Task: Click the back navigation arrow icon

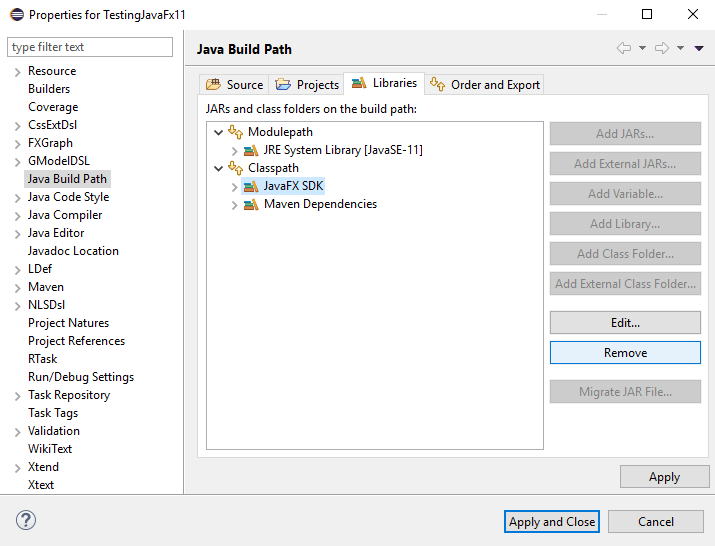Action: pos(624,48)
